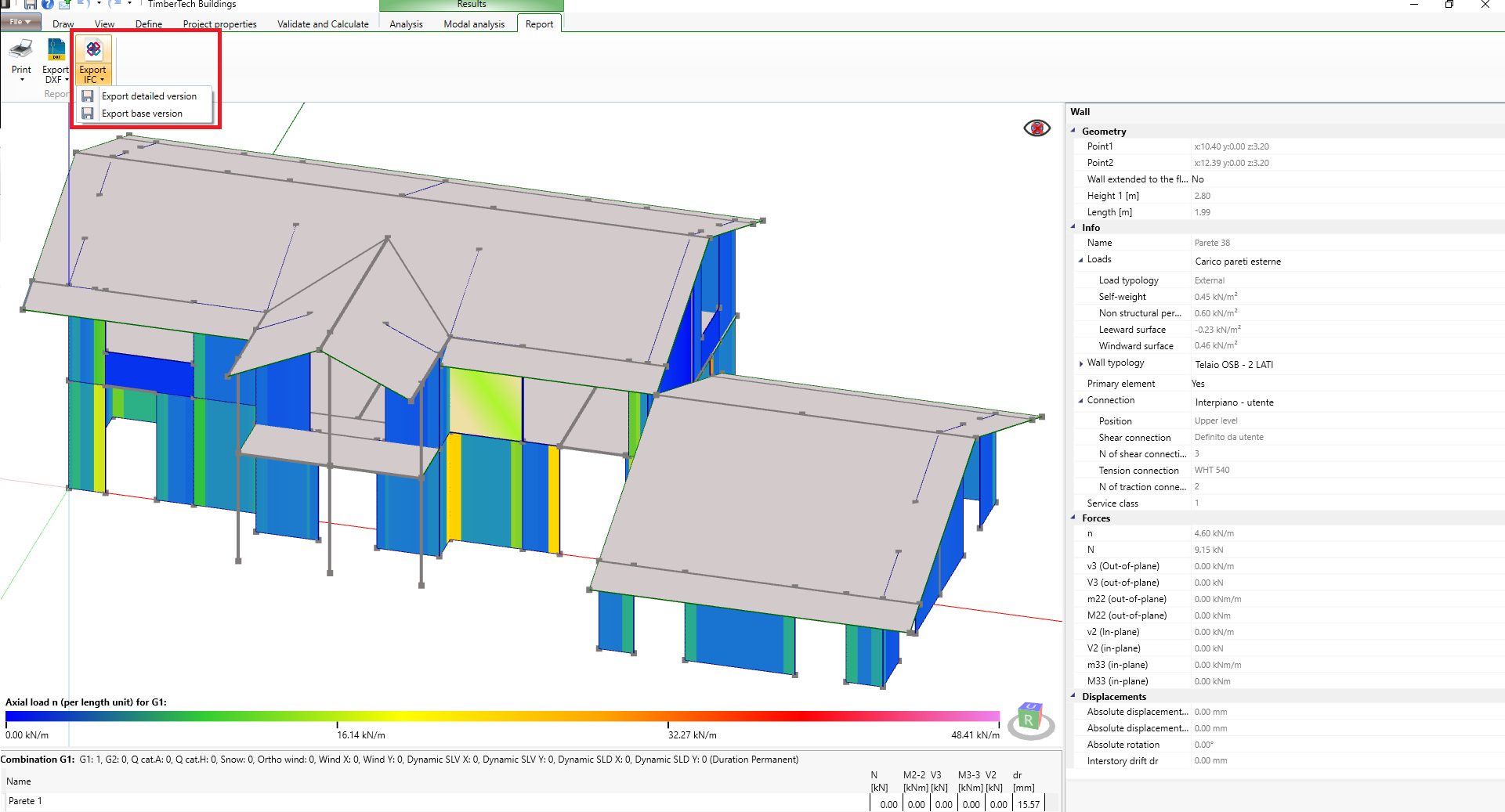The image size is (1505, 812).
Task: Switch to the Modal analysis tab
Action: (474, 24)
